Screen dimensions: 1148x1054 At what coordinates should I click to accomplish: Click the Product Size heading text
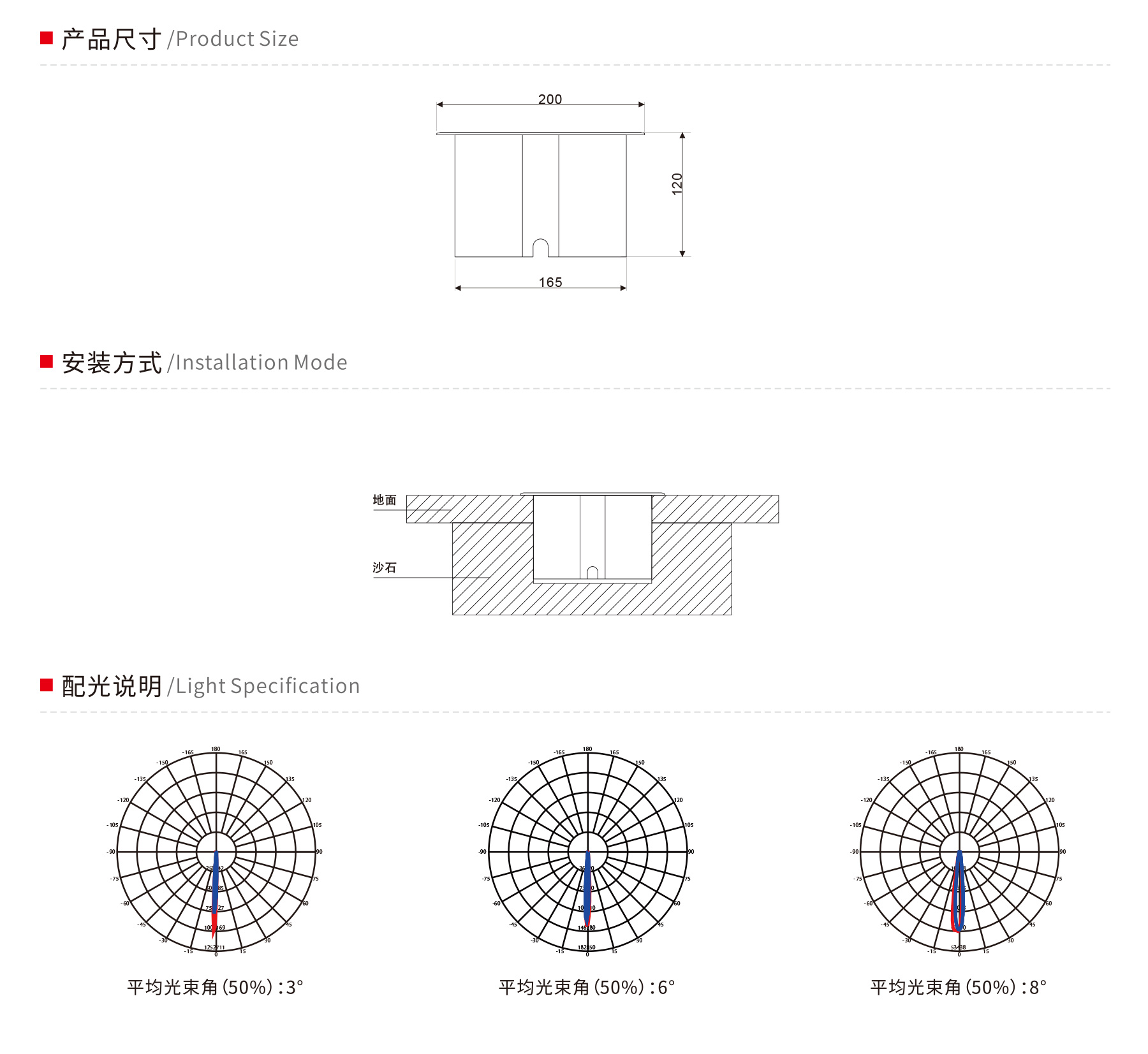(180, 39)
